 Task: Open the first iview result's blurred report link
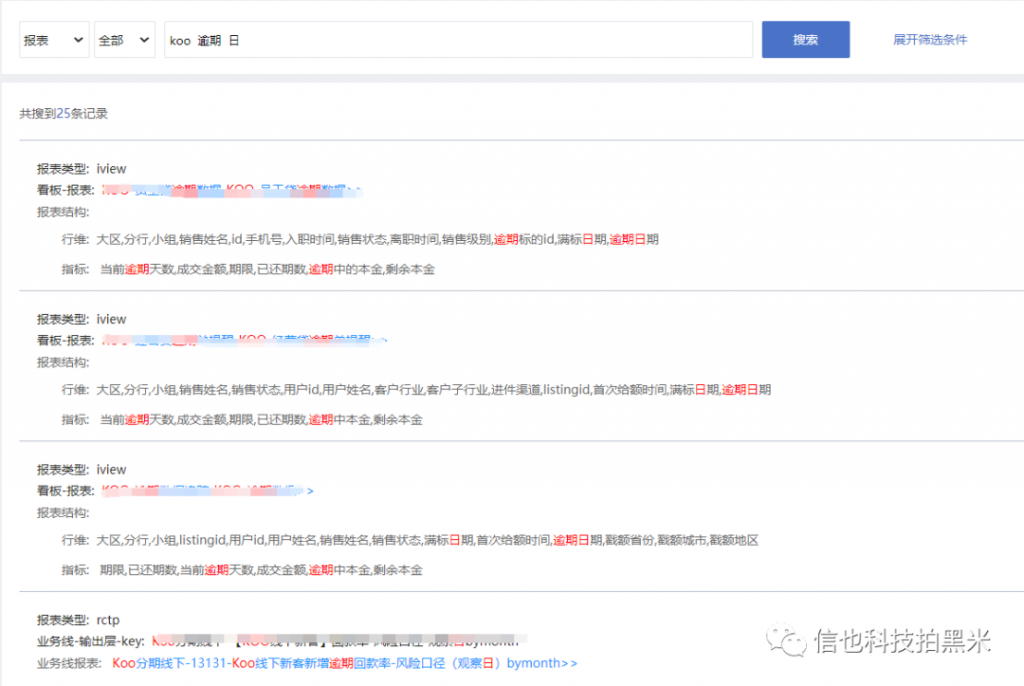[232, 190]
